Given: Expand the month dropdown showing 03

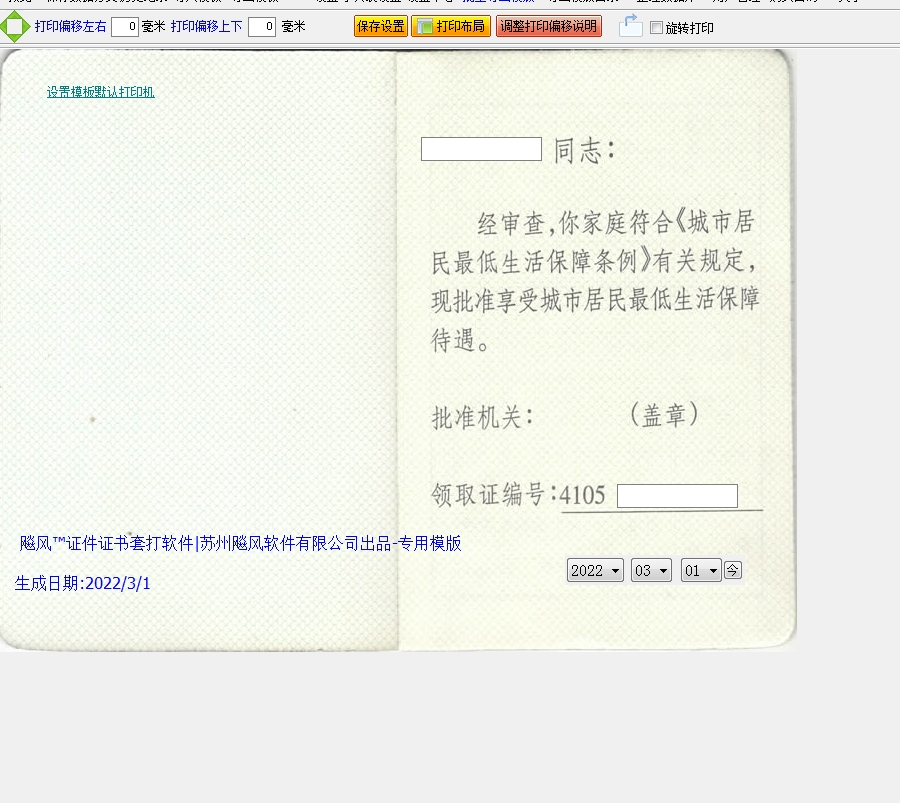Looking at the screenshot, I should click(651, 571).
